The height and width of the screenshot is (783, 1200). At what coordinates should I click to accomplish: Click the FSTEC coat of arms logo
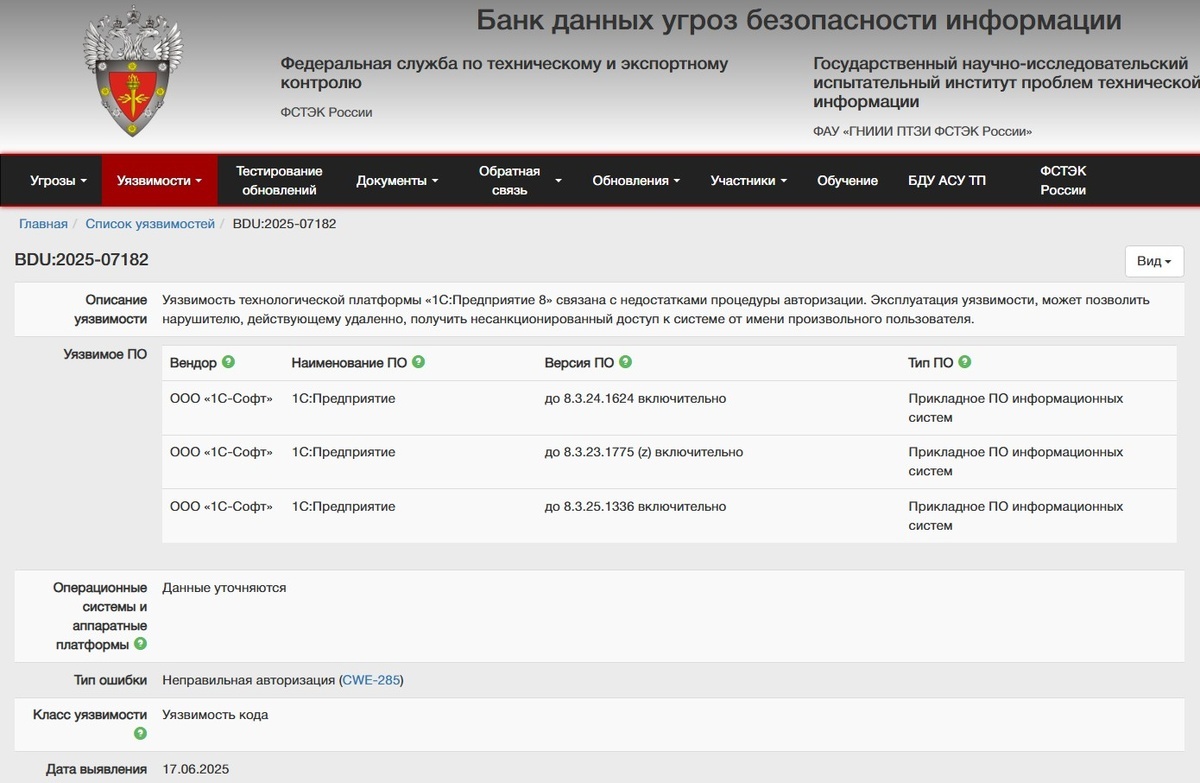133,71
